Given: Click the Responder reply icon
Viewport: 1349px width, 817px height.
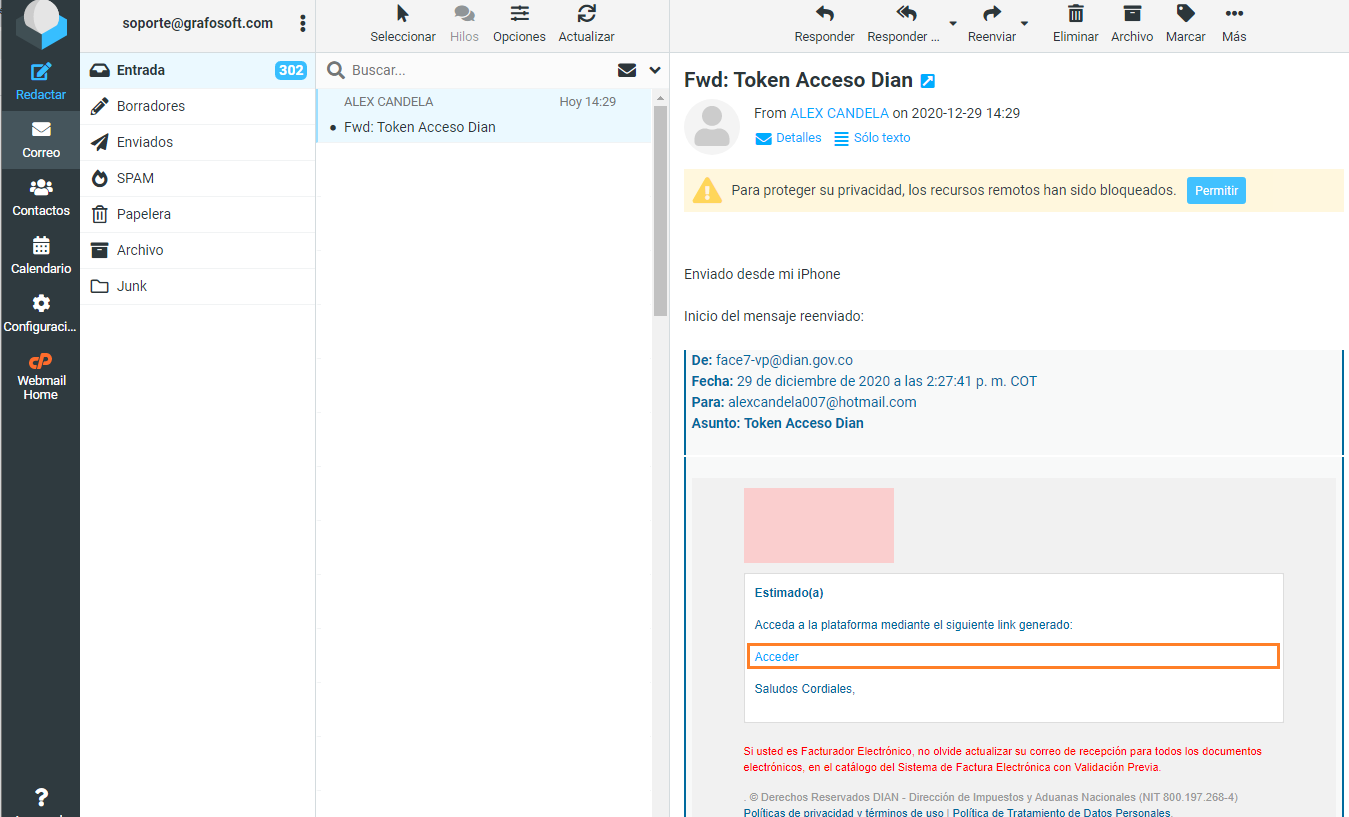Looking at the screenshot, I should tap(824, 14).
